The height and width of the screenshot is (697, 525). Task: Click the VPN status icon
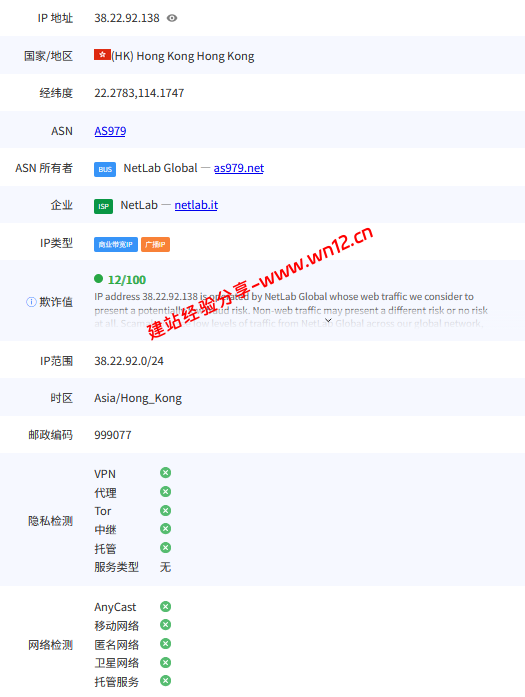pos(165,473)
